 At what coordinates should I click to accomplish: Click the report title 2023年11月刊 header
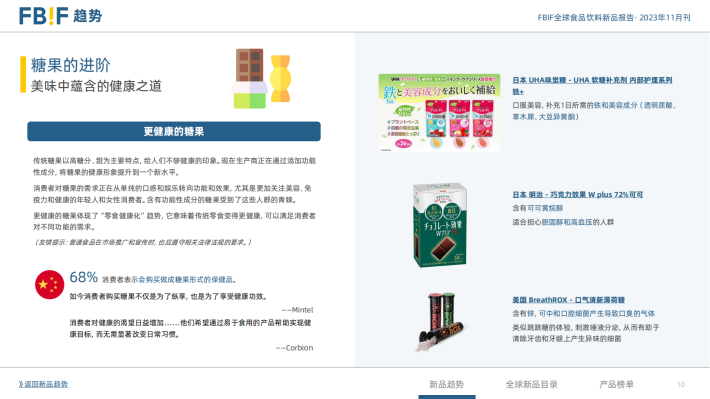[614, 18]
